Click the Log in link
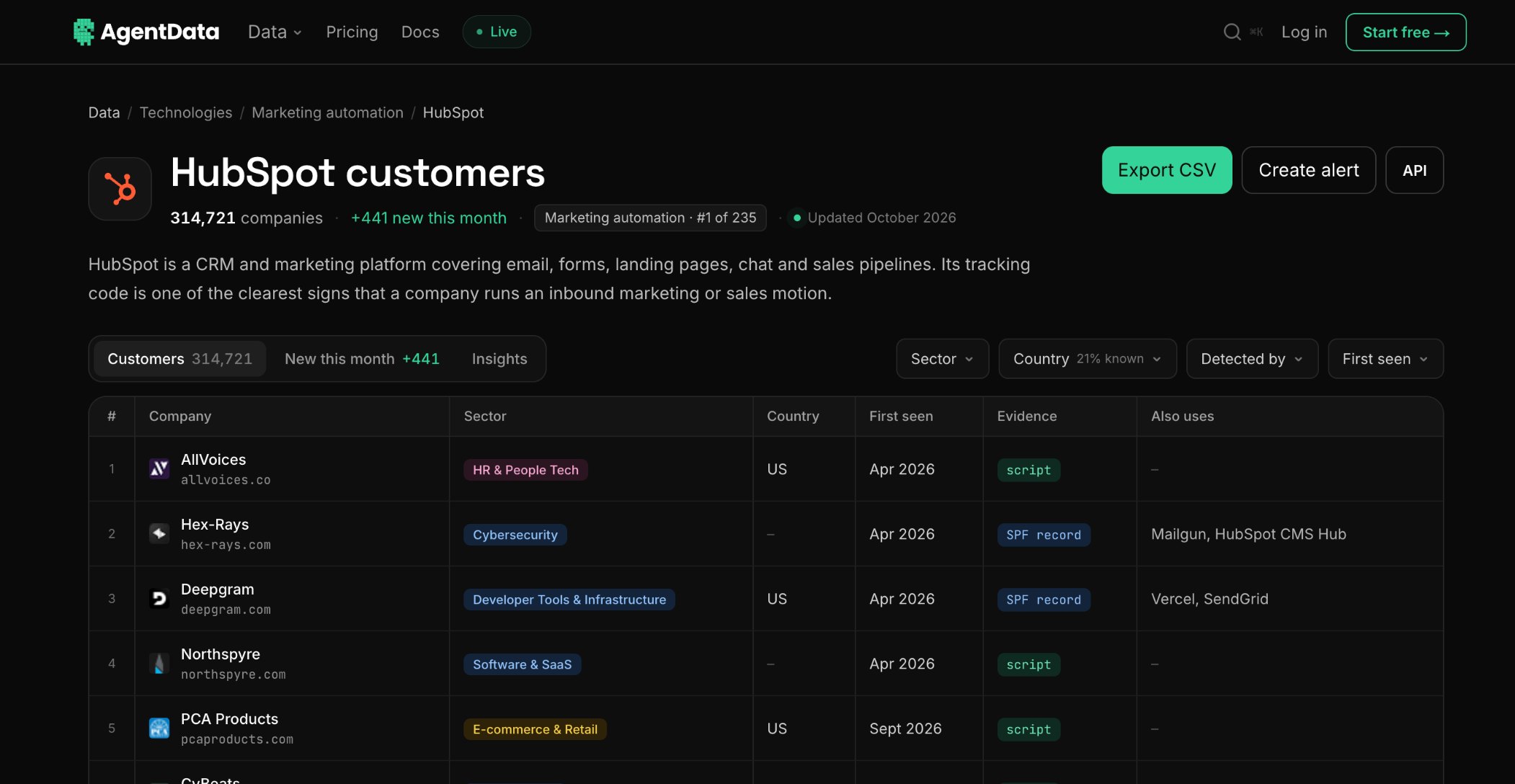The height and width of the screenshot is (784, 1515). [x=1304, y=32]
